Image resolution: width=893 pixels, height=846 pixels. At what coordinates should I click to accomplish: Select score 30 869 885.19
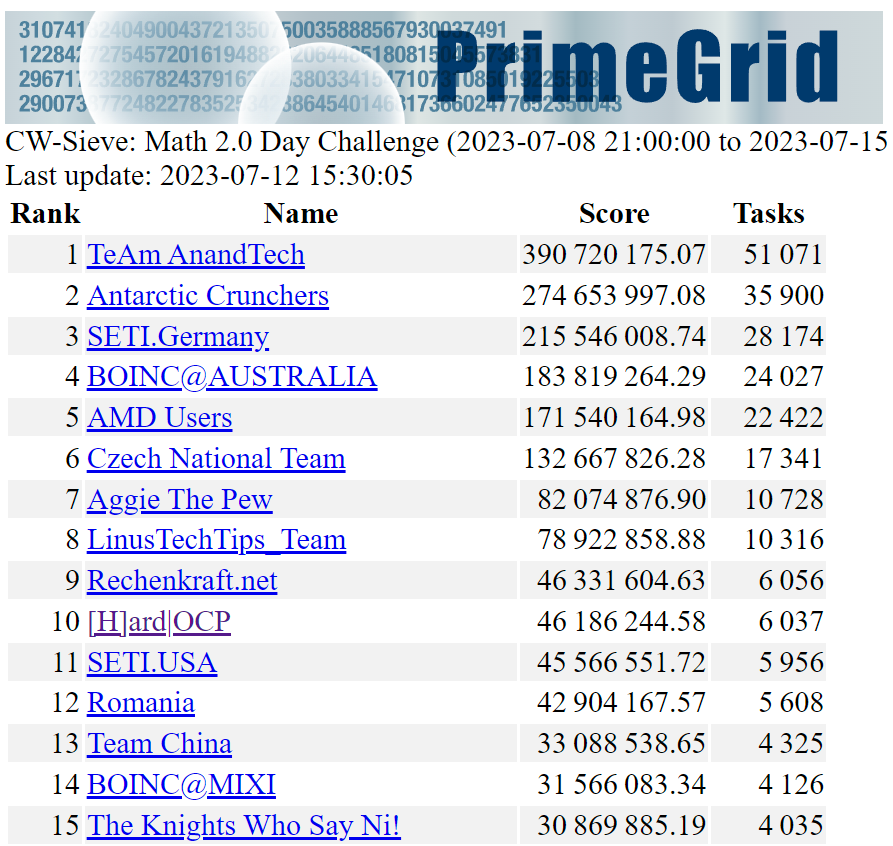coord(621,825)
